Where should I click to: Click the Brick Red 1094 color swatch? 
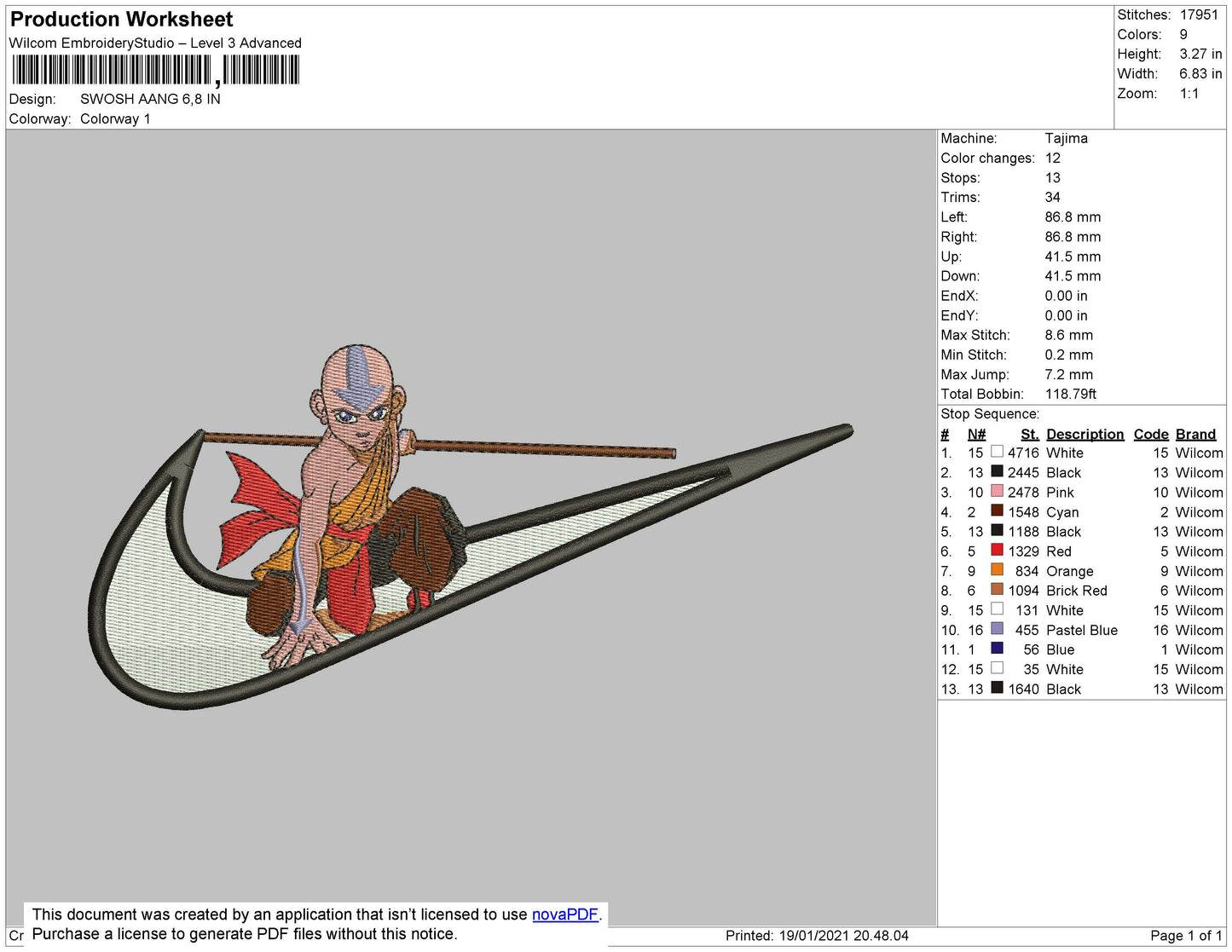pos(997,589)
